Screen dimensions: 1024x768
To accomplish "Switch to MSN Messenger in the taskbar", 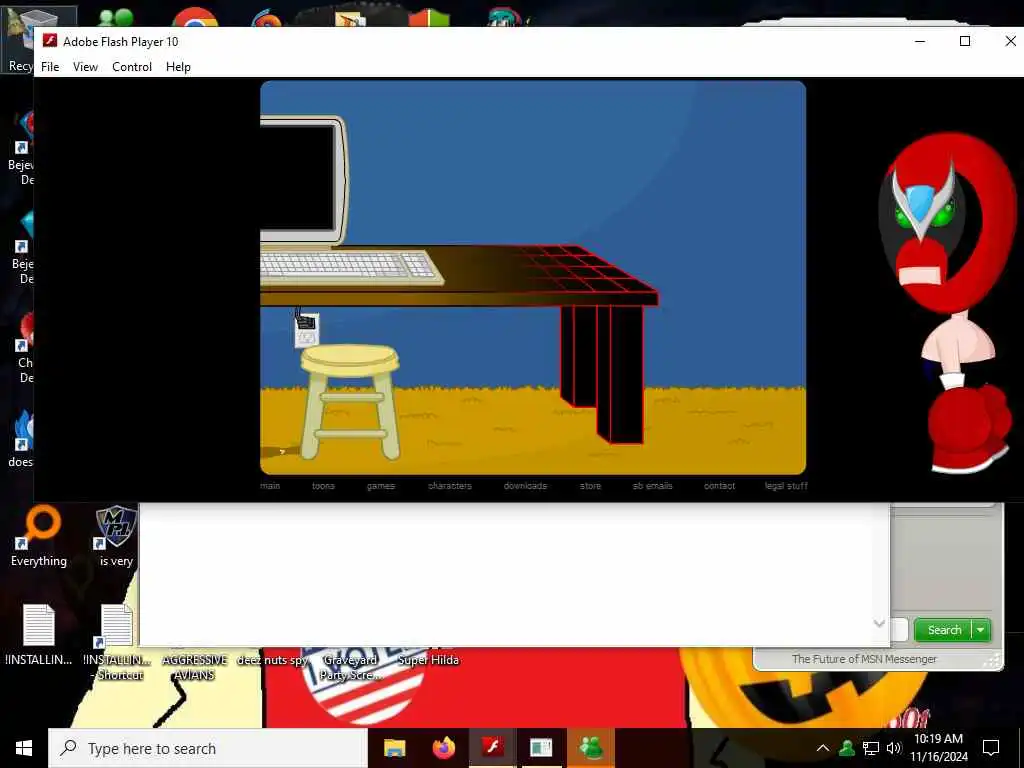I will pos(590,748).
